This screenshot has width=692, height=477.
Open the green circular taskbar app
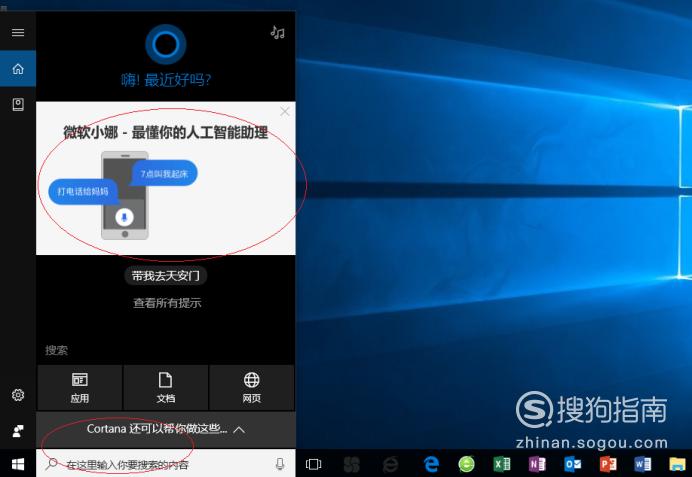(x=466, y=464)
